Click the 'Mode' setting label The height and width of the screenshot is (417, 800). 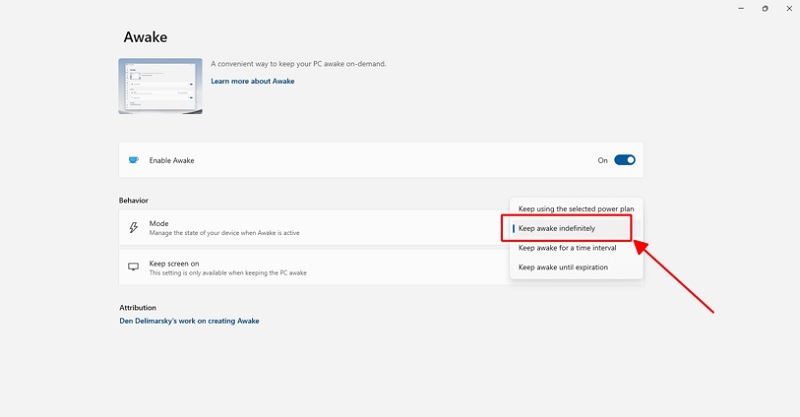click(x=159, y=223)
